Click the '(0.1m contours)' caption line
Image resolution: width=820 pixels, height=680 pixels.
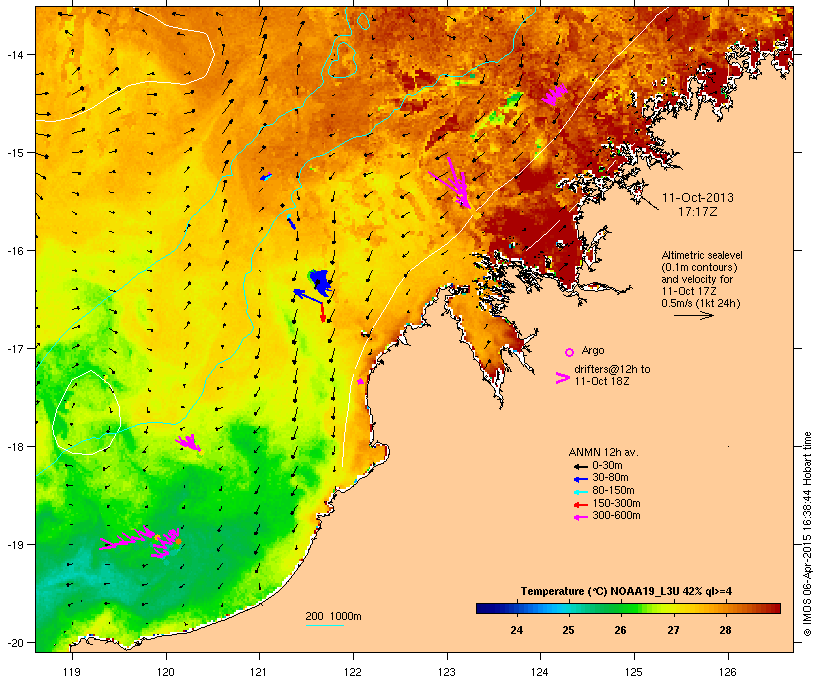(x=699, y=267)
